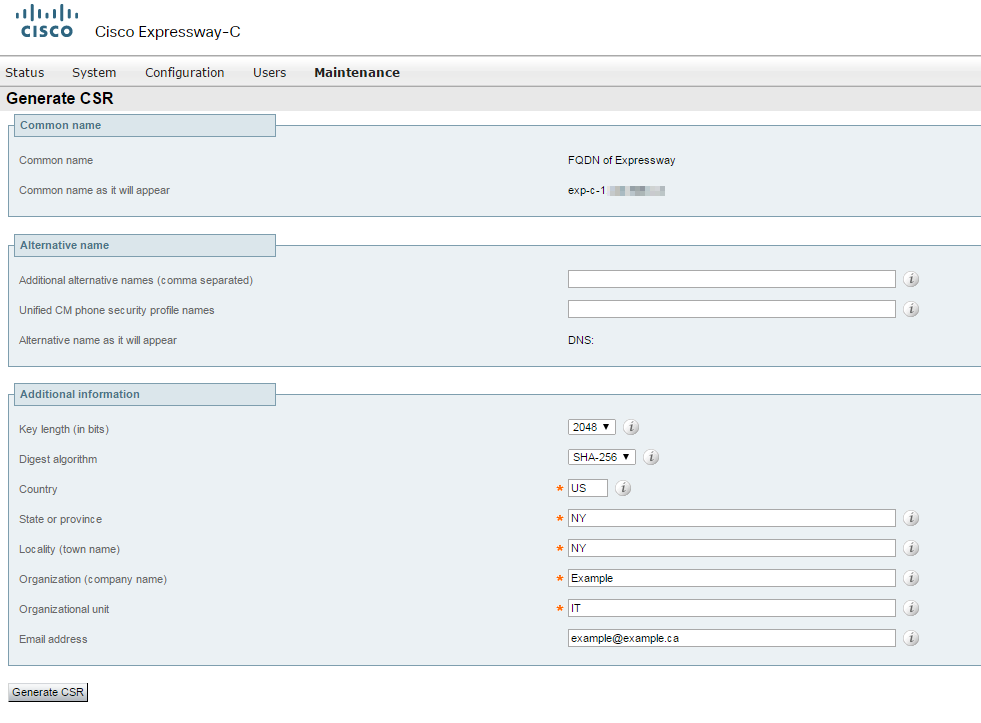Click the 'Digest algorithm' label

(58, 459)
